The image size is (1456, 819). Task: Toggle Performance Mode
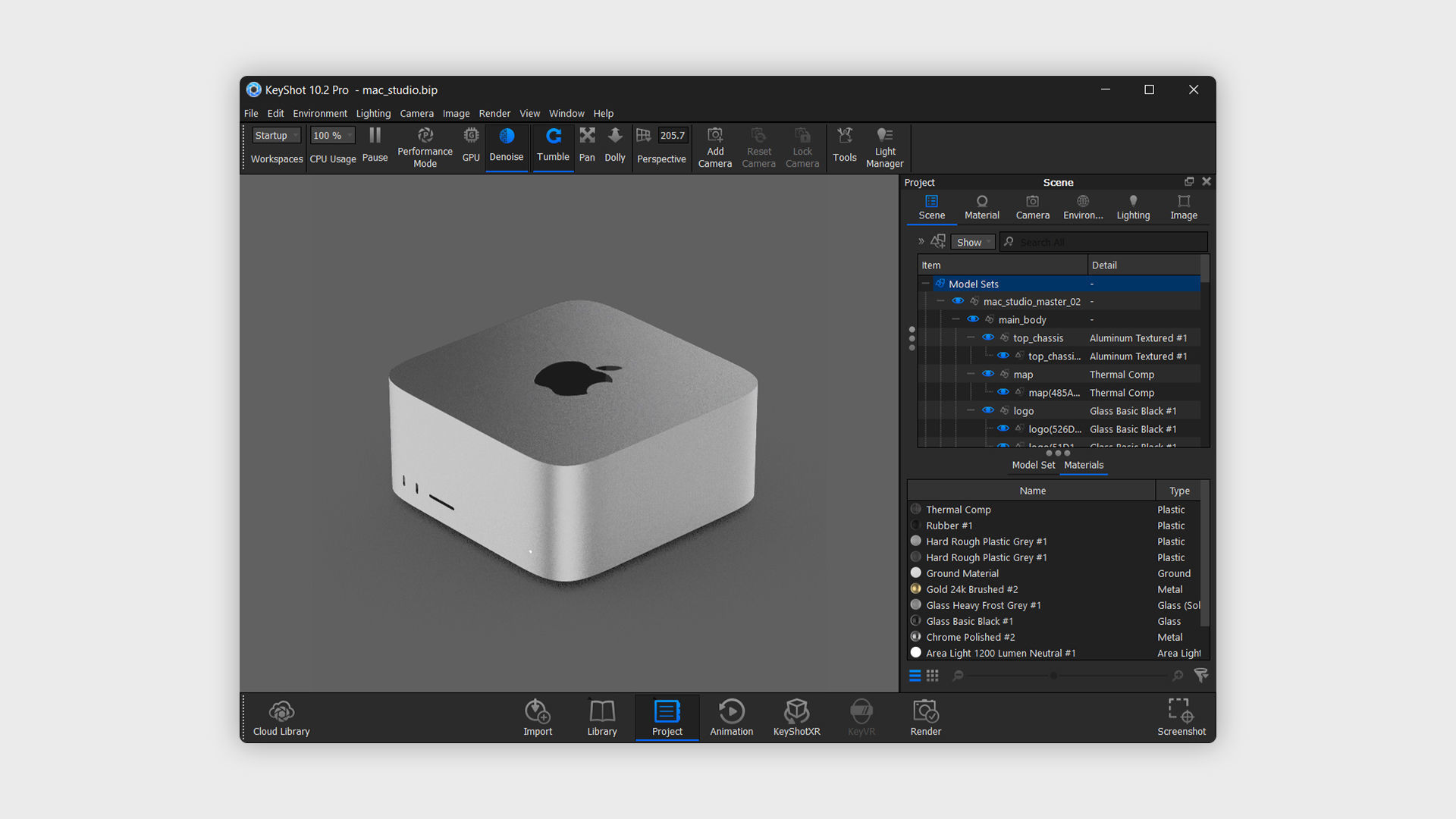point(425,148)
